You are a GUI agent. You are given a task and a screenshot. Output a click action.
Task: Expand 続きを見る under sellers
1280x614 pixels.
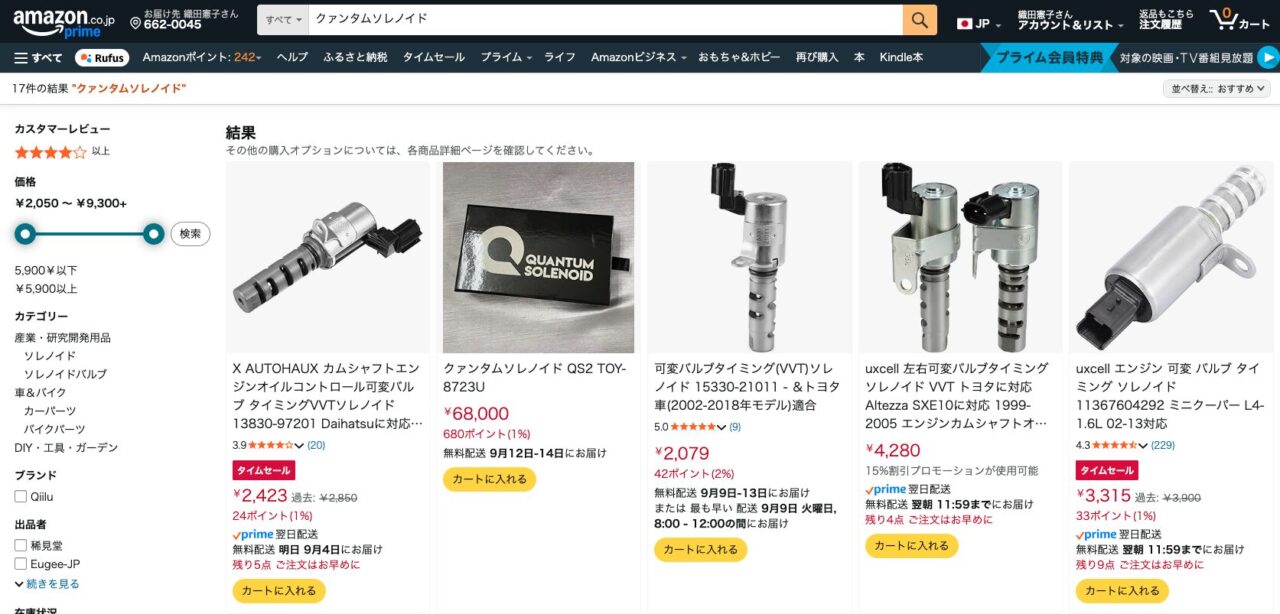(47, 584)
